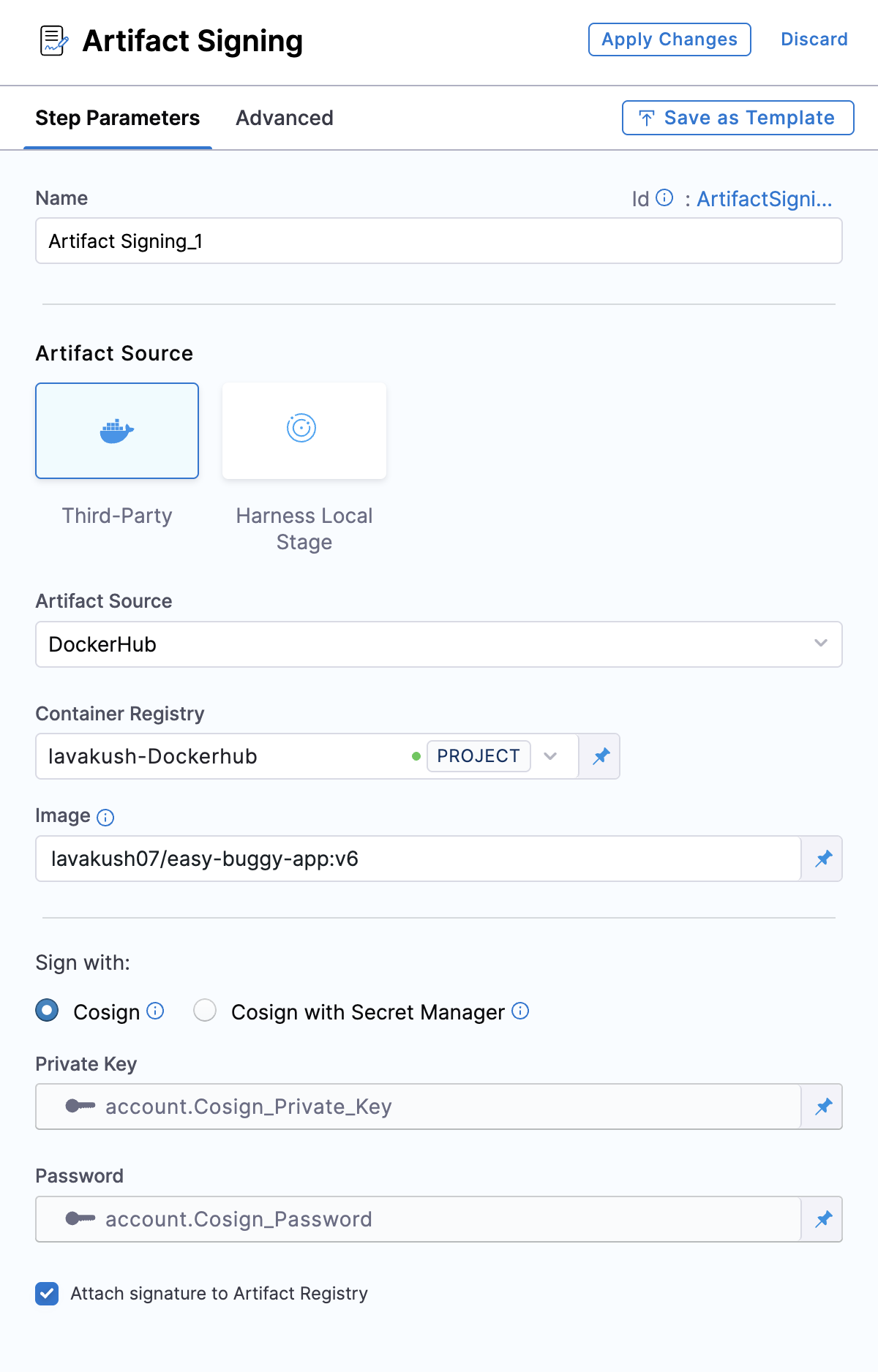
Task: Open the Step Parameters tab
Action: (117, 118)
